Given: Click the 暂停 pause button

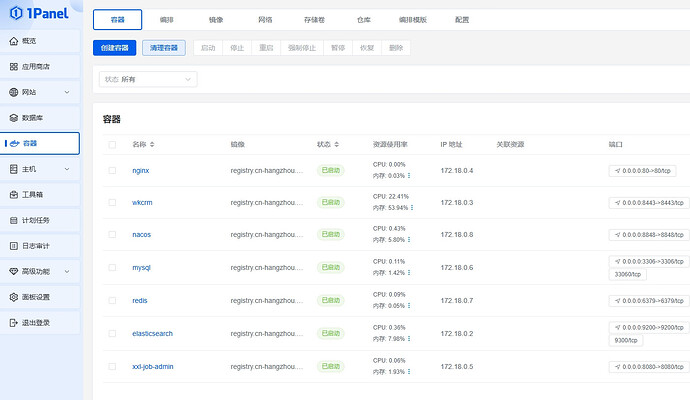Looking at the screenshot, I should pyautogui.click(x=338, y=48).
